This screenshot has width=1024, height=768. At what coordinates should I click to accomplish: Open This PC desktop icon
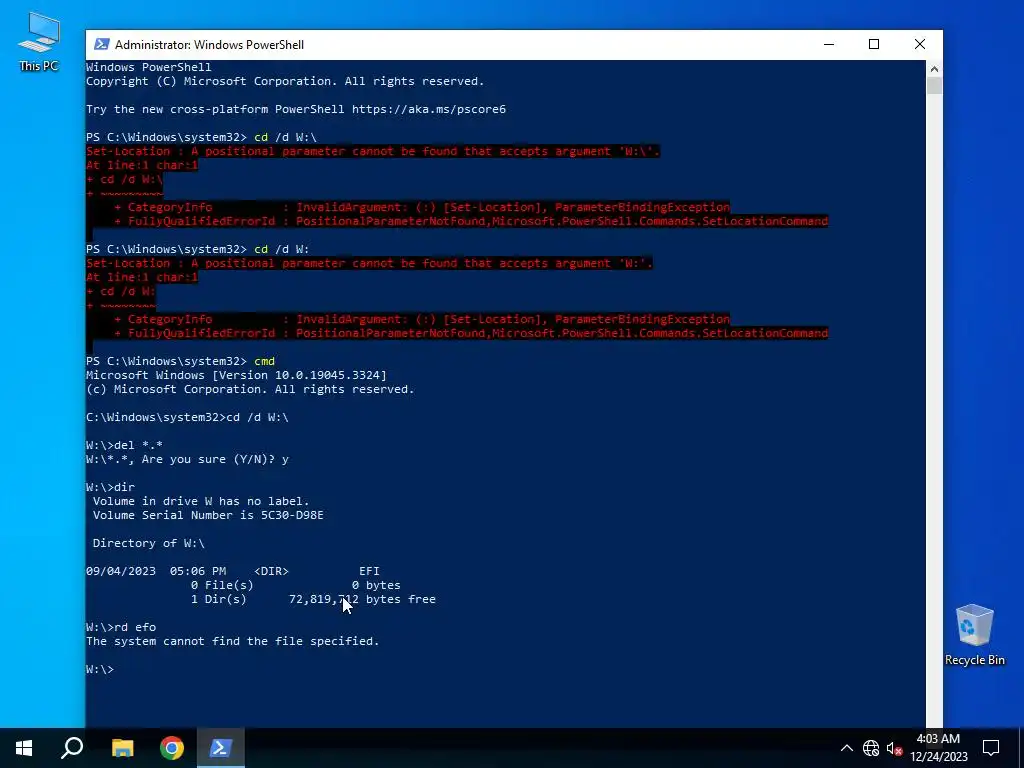39,42
